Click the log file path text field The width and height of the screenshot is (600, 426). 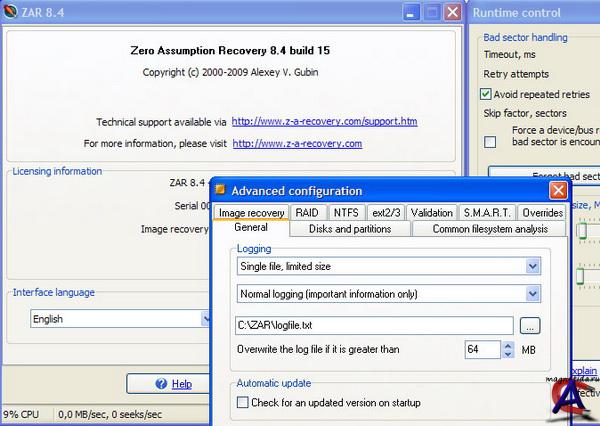[x=375, y=325]
